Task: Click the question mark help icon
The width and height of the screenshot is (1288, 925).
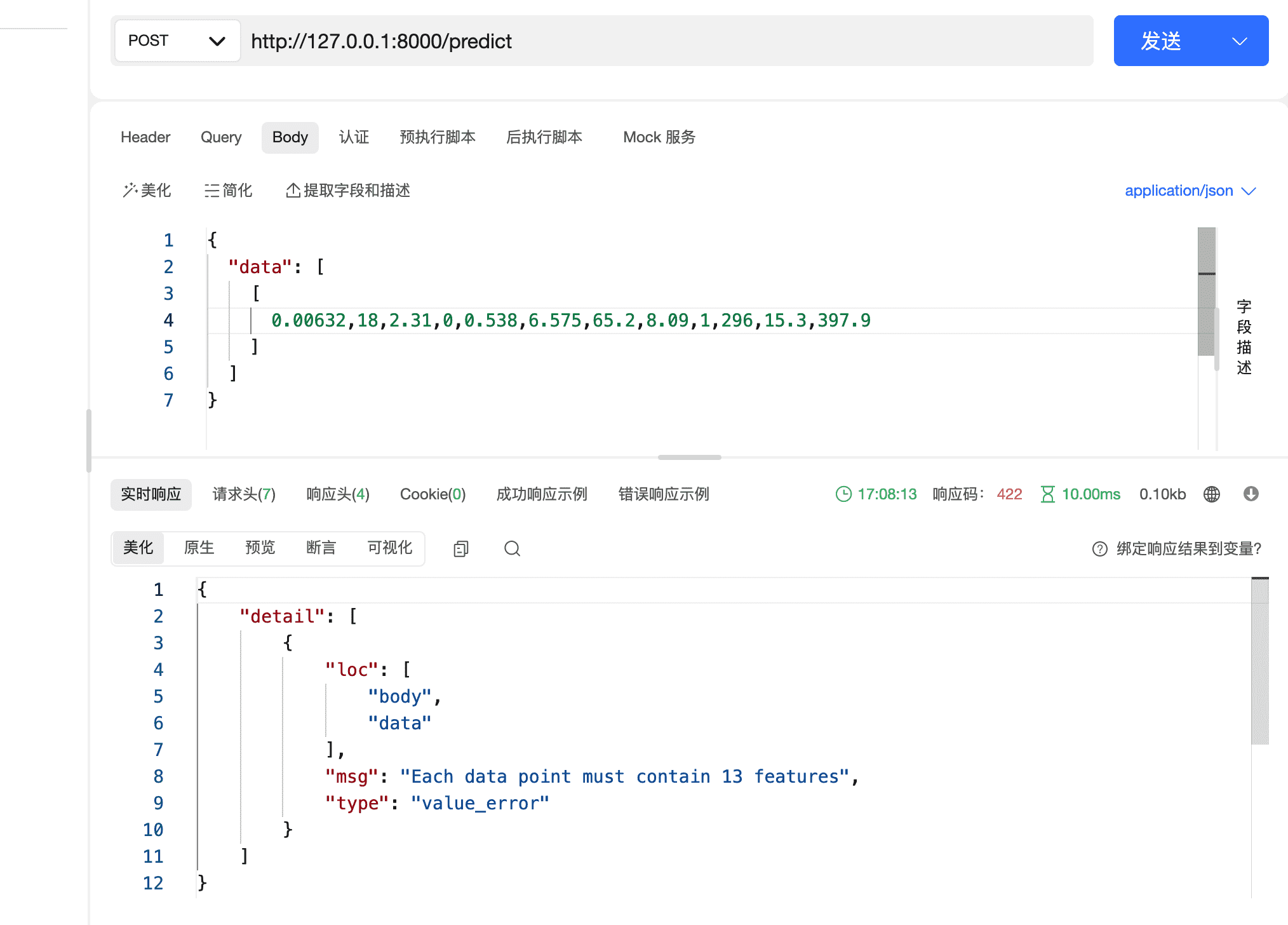Action: point(1100,549)
